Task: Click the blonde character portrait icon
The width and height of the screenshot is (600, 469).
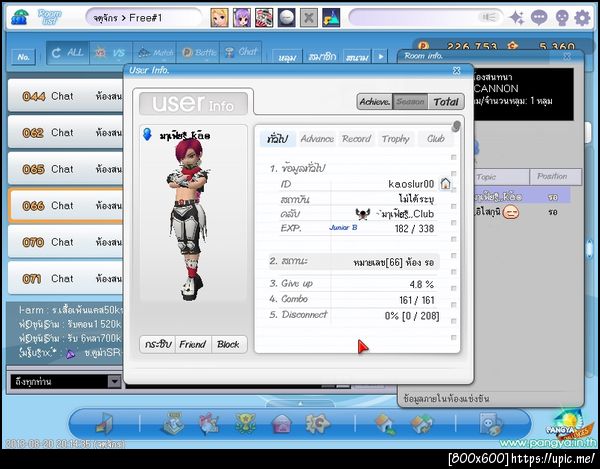Action: point(220,18)
